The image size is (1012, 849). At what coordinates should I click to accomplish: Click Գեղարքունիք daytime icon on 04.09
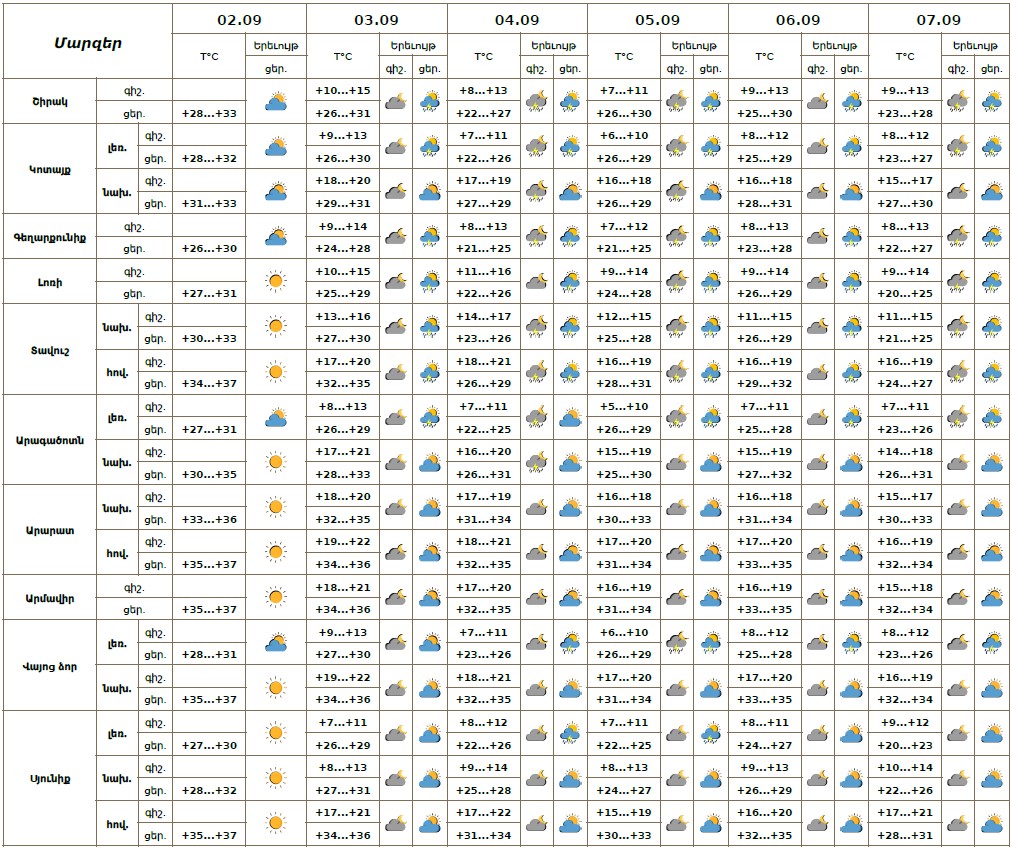pyautogui.click(x=571, y=237)
